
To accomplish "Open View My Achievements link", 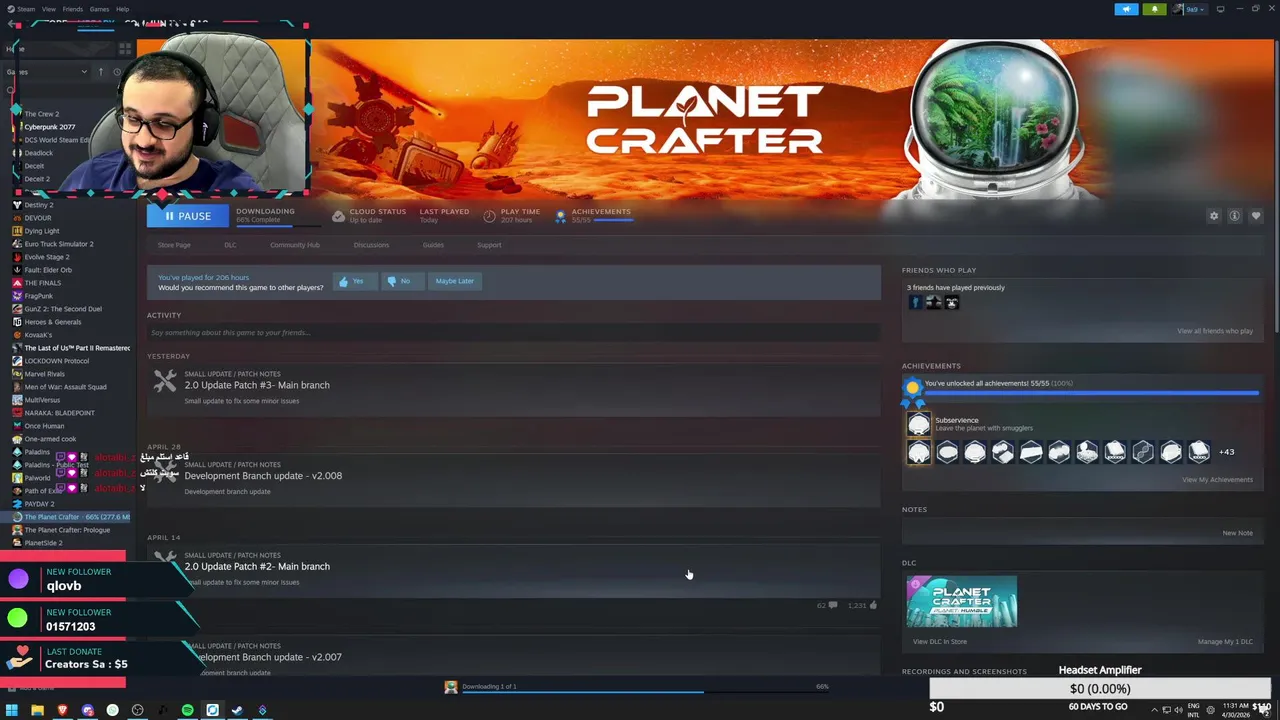I will click(1217, 480).
